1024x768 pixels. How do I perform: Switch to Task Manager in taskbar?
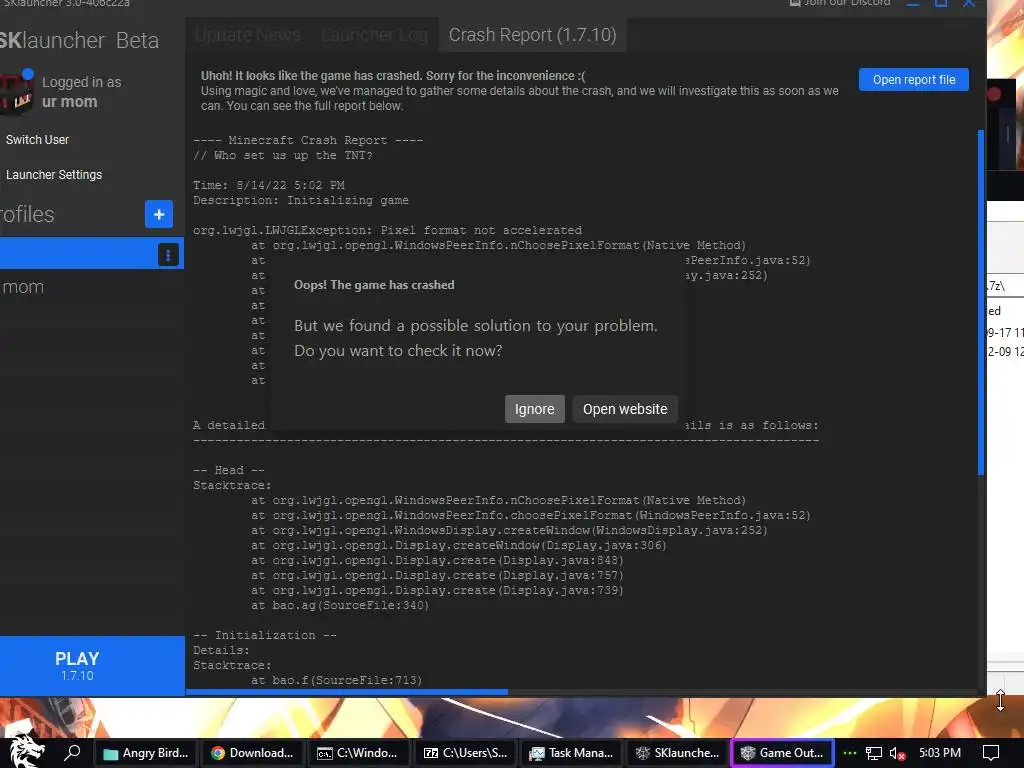571,753
